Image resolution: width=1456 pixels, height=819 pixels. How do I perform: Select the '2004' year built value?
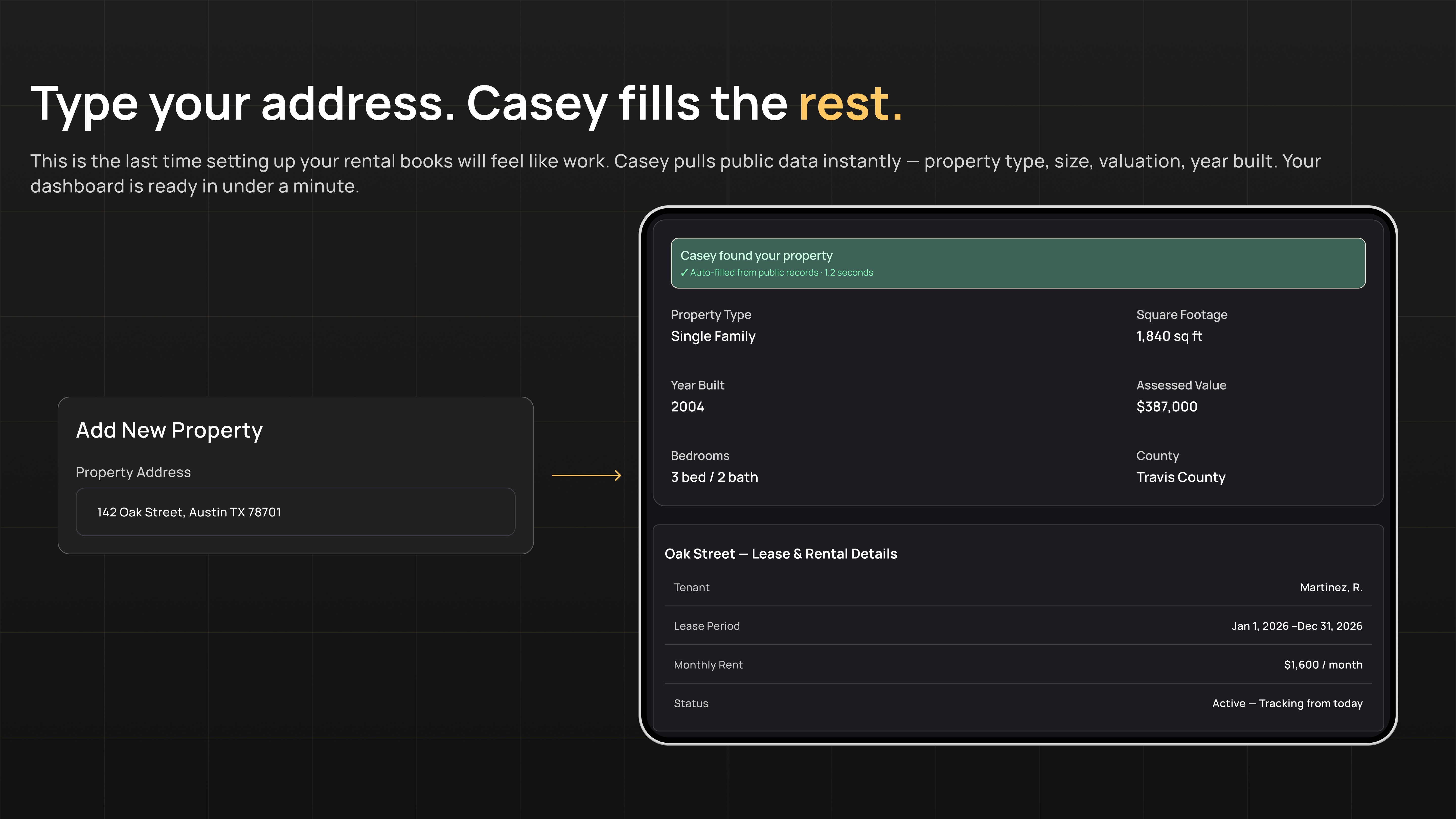[x=687, y=406]
